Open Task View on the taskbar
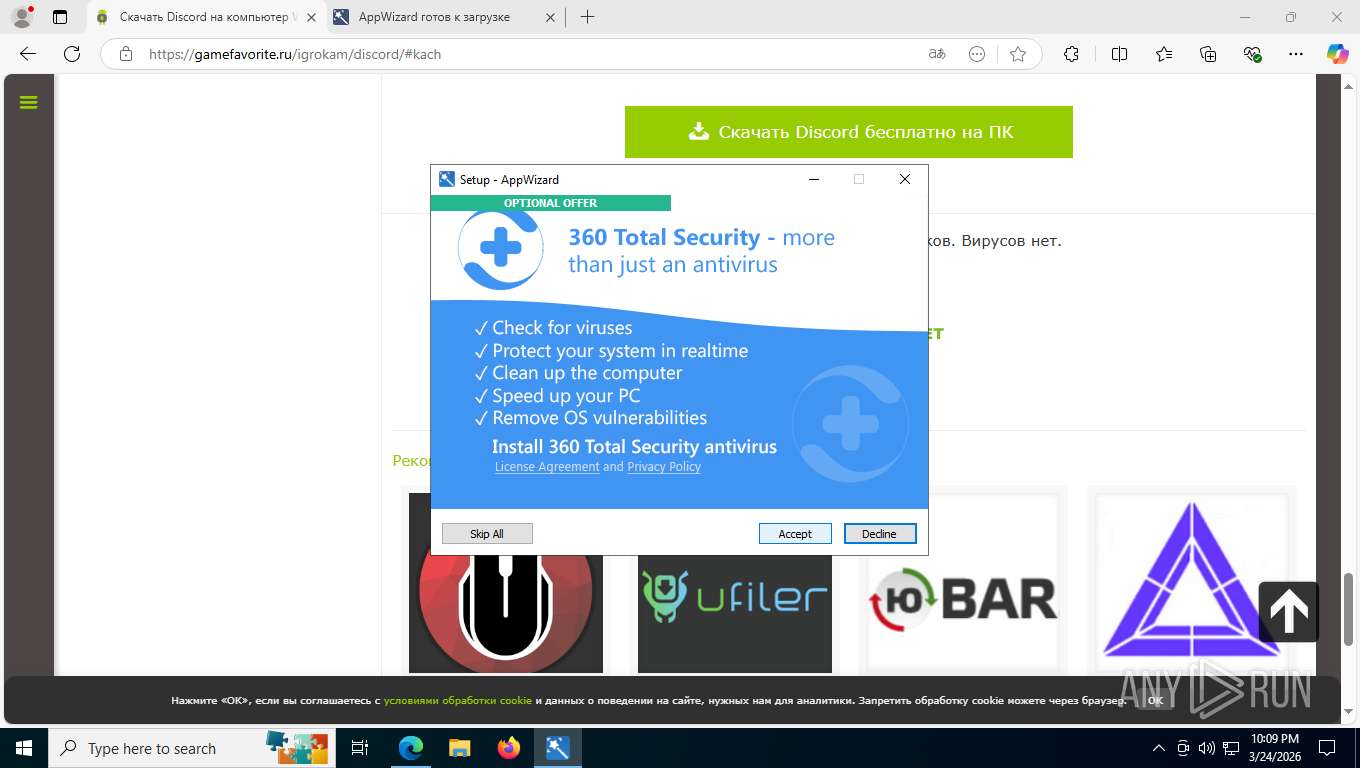The height and width of the screenshot is (768, 1360). [360, 748]
